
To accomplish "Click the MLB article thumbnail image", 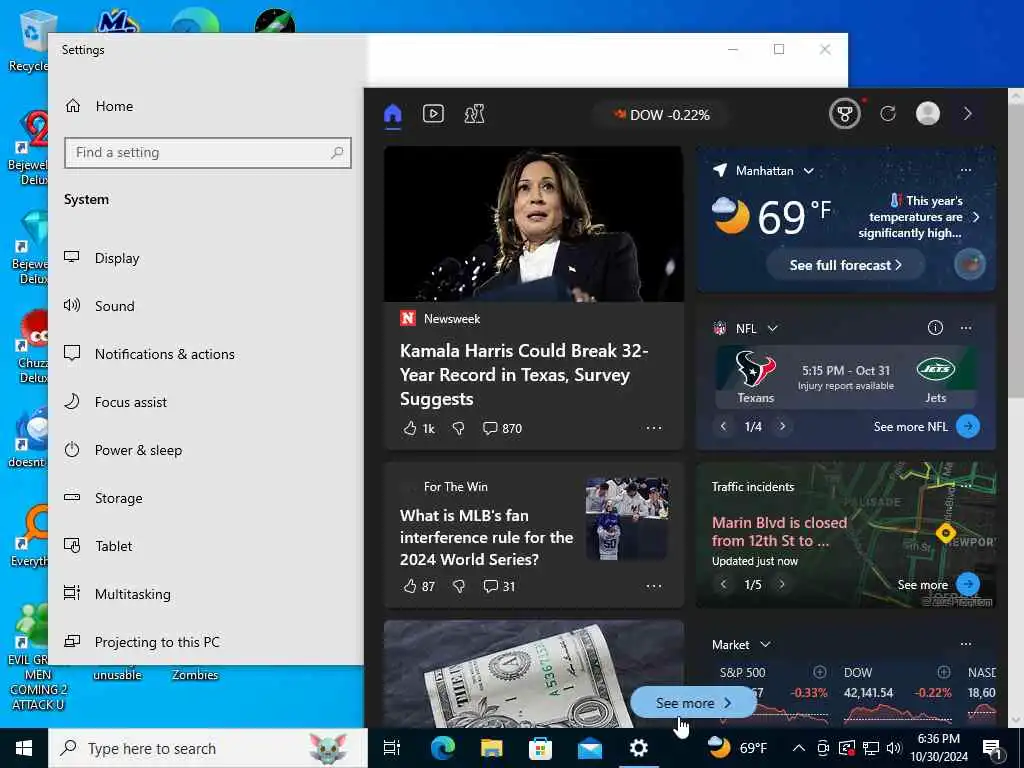I will [x=627, y=519].
